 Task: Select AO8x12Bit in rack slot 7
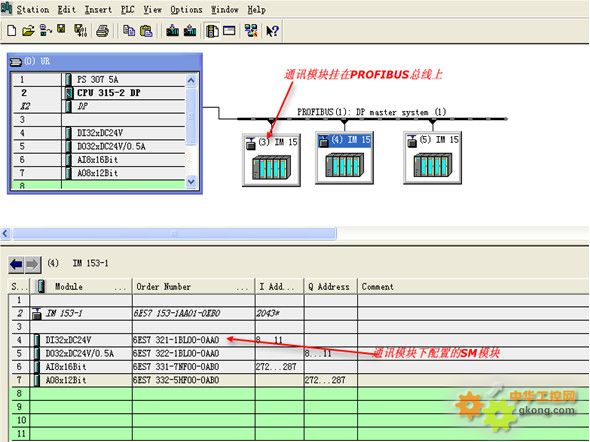pyautogui.click(x=99, y=173)
